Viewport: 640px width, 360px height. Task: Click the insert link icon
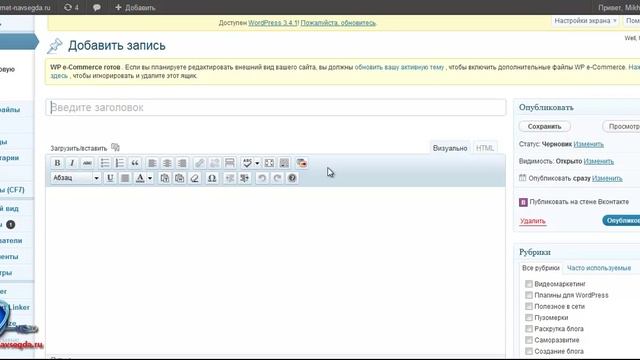(x=199, y=163)
